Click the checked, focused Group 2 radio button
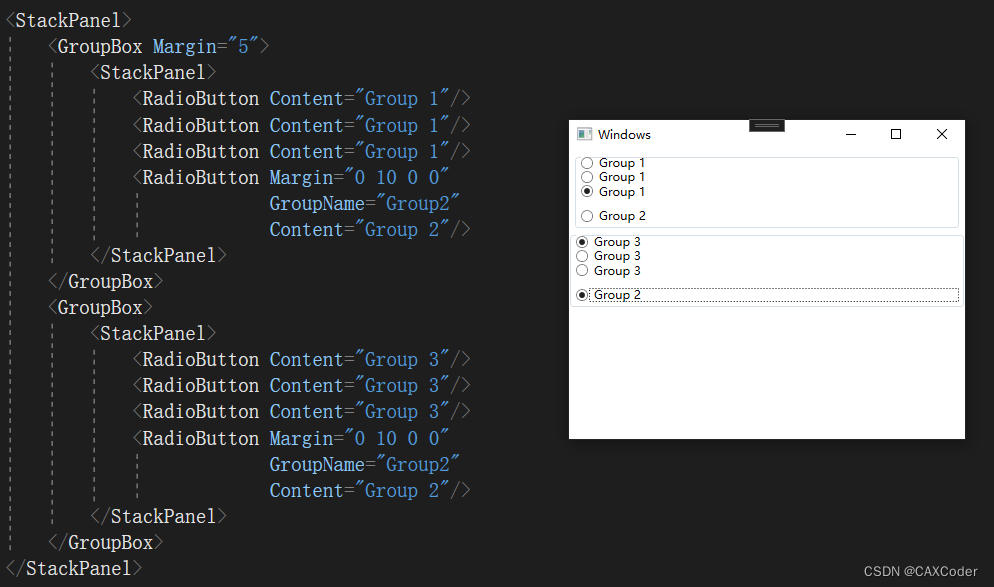 click(582, 295)
